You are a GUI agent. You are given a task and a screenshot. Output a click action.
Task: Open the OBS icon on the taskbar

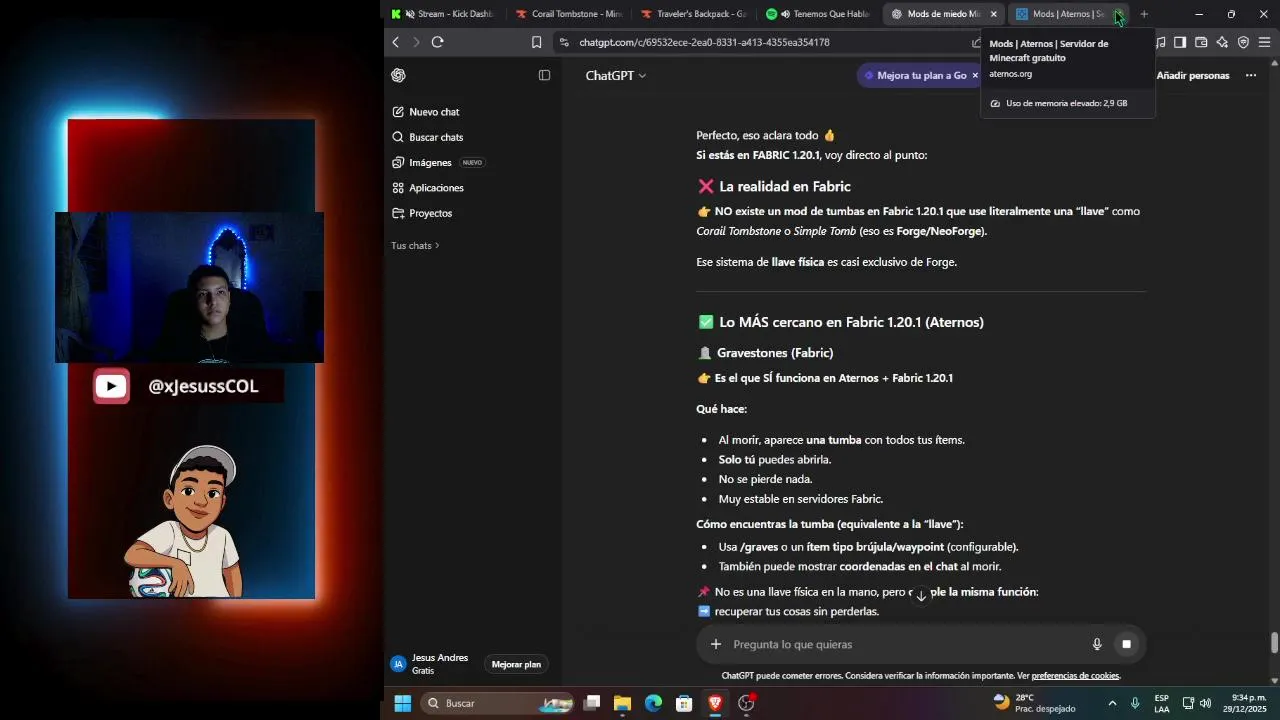(746, 703)
